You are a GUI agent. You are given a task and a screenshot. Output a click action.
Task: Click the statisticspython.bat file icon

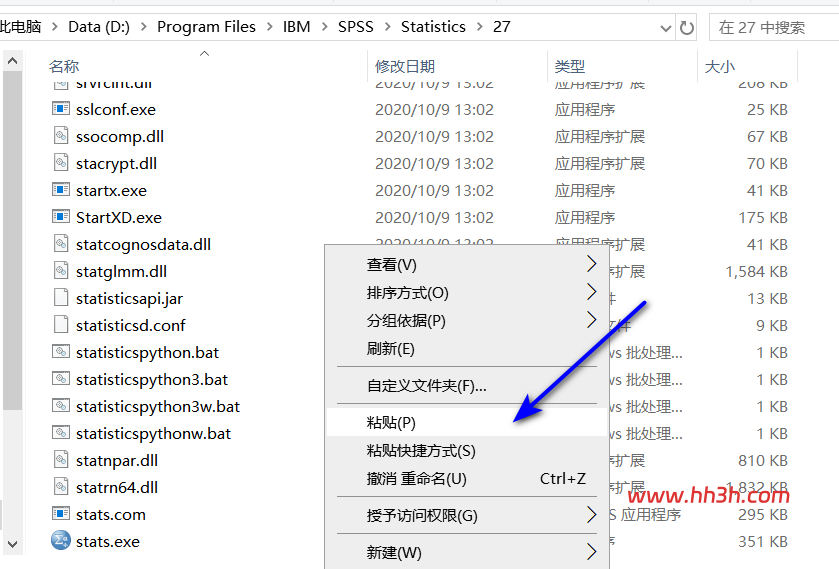(x=61, y=352)
